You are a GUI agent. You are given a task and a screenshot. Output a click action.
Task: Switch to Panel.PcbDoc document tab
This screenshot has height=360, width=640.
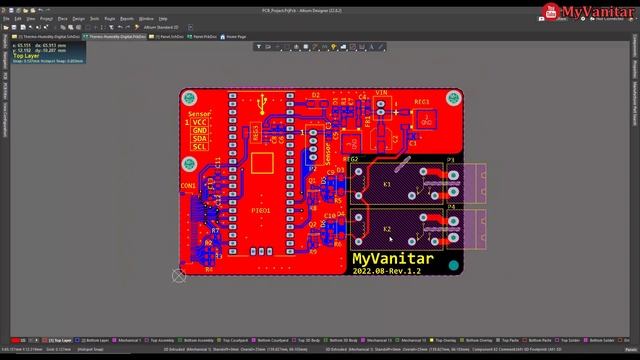[x=202, y=37]
